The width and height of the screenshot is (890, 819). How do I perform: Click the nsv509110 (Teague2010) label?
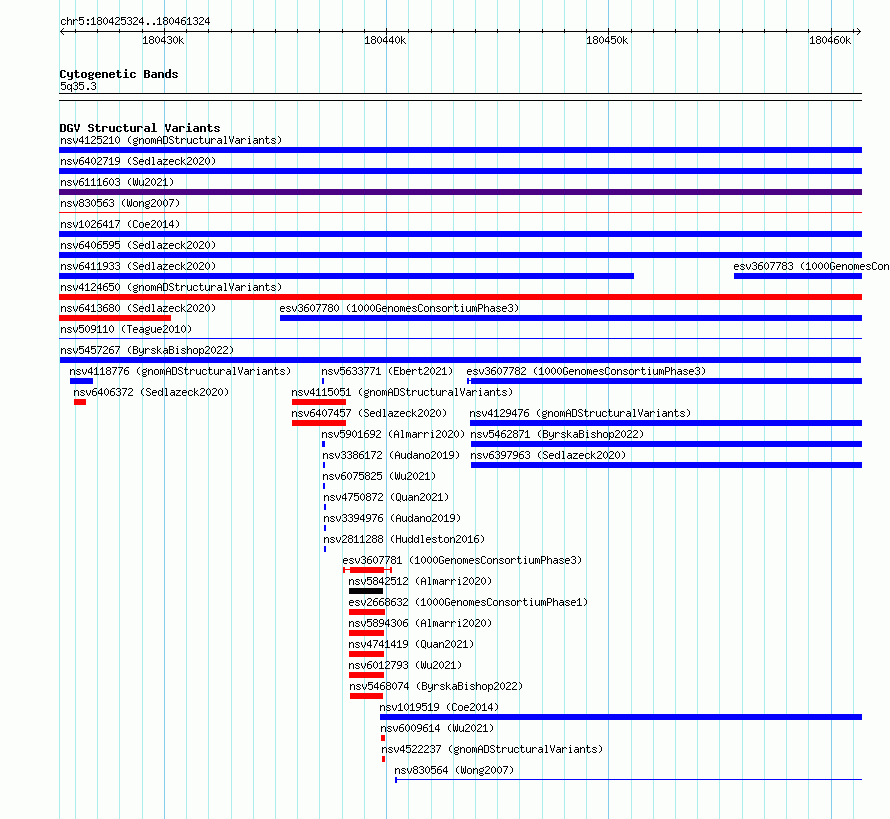click(x=126, y=329)
